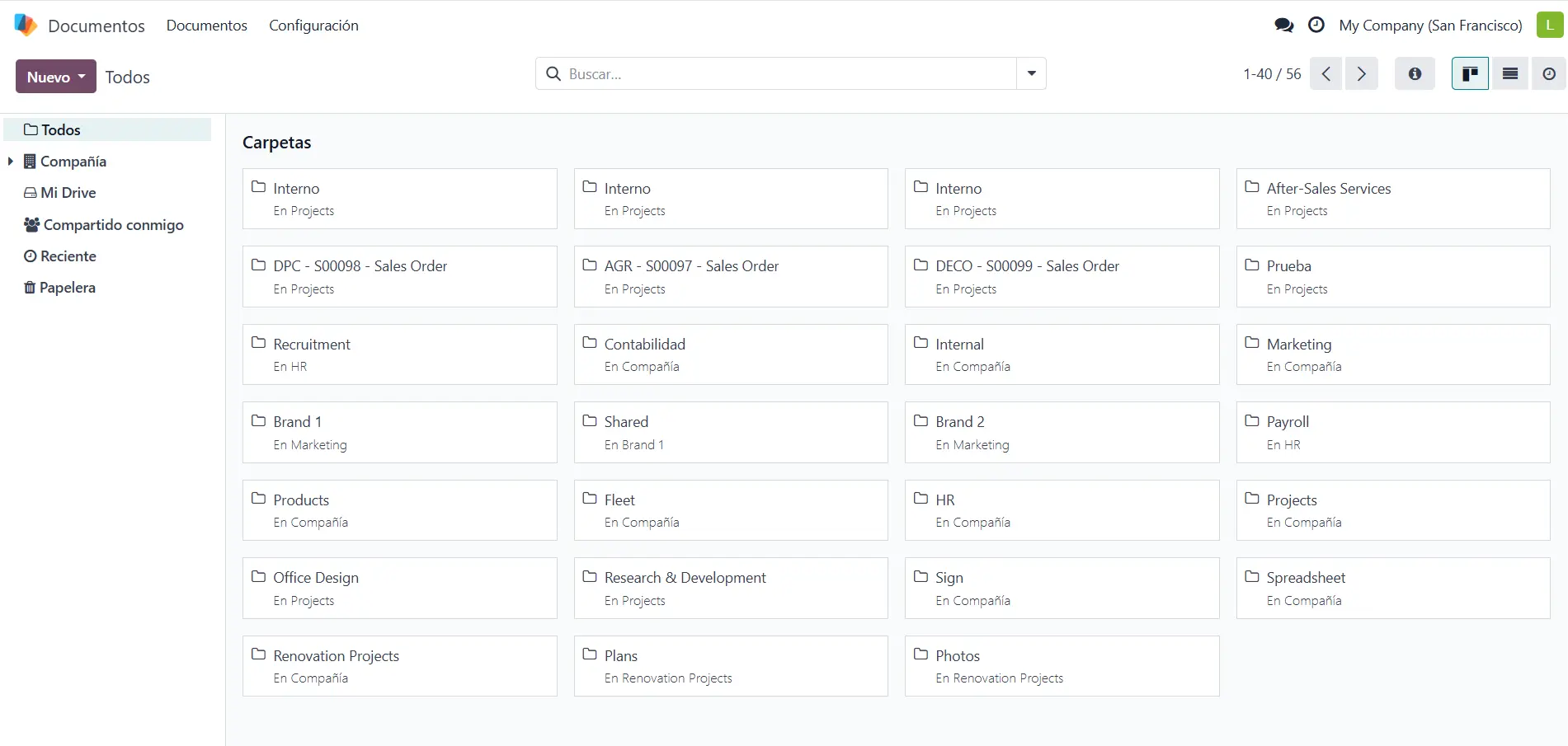Click the Carpetas section heading
Viewport: 1568px width, 746px height.
[x=277, y=143]
